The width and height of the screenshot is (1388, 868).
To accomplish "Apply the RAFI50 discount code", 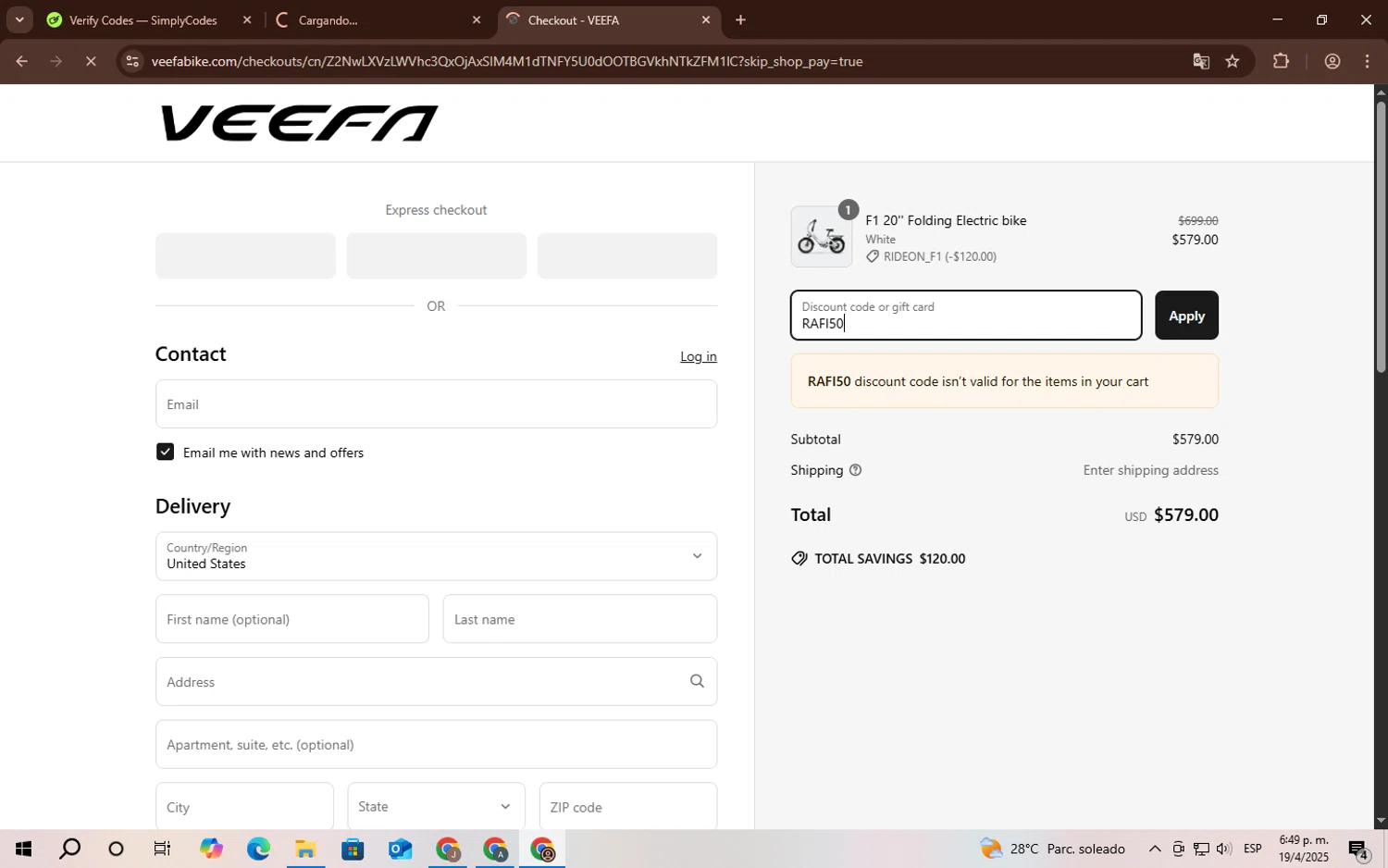I will (1186, 316).
